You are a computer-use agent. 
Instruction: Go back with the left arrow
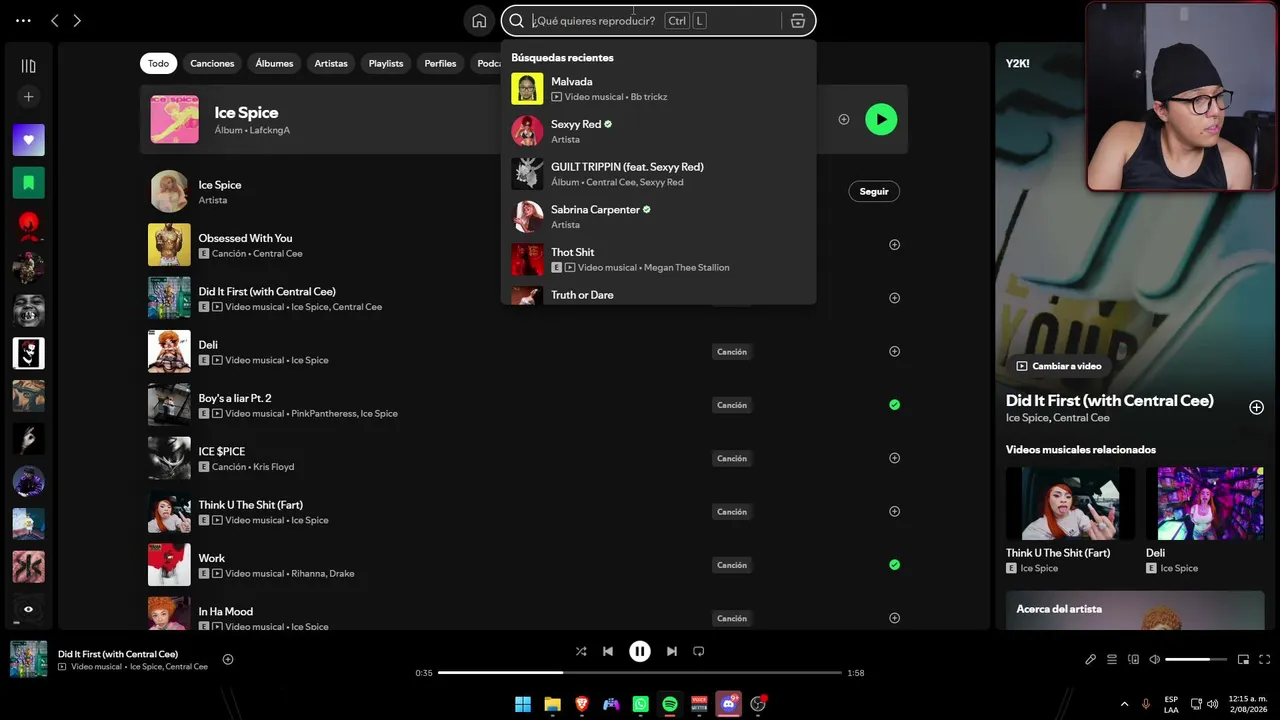click(55, 20)
